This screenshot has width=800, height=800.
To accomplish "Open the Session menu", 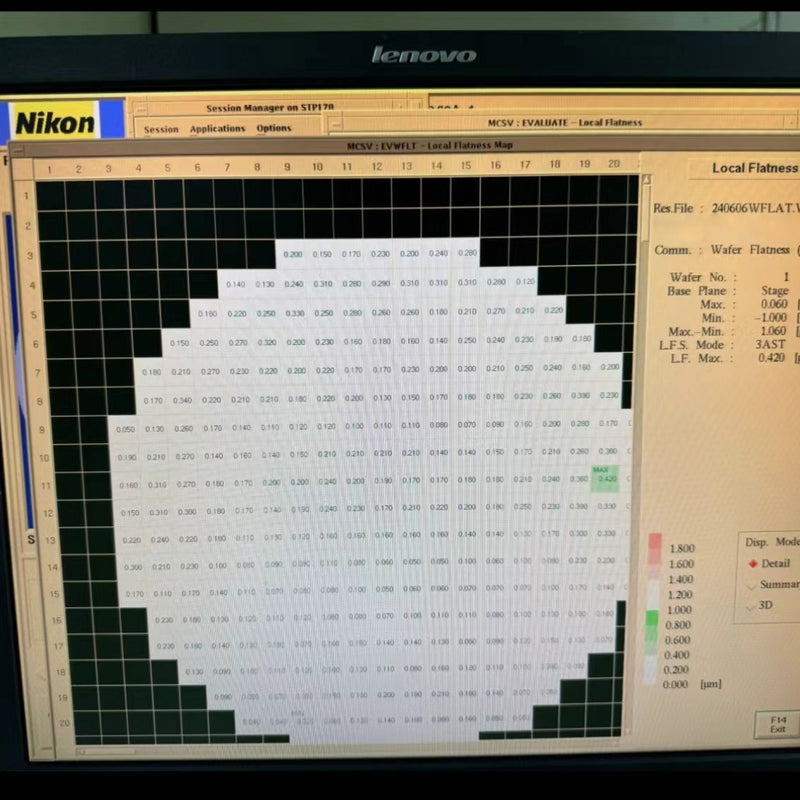I will [161, 129].
